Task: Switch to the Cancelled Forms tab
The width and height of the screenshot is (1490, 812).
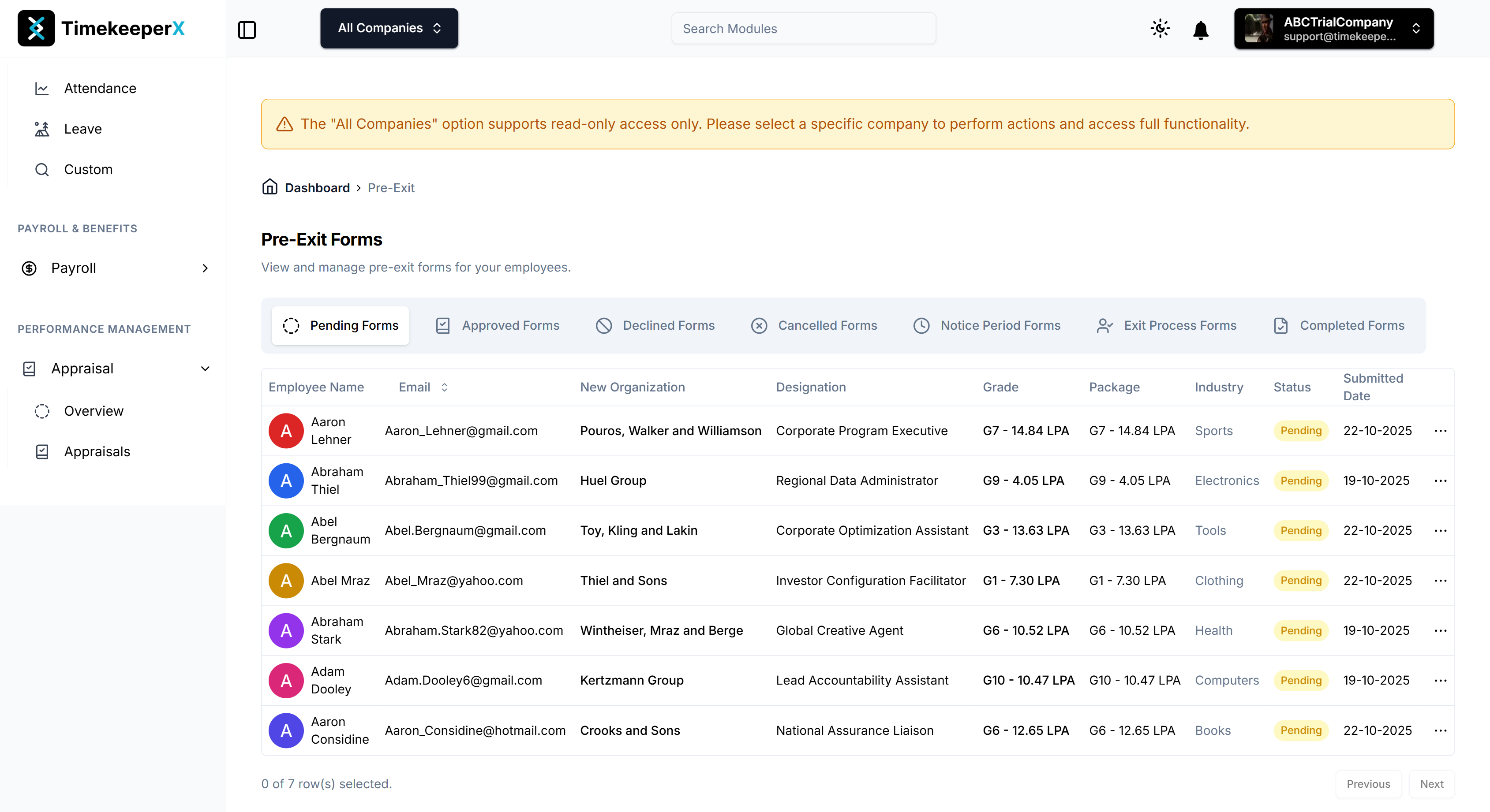Action: coord(814,325)
